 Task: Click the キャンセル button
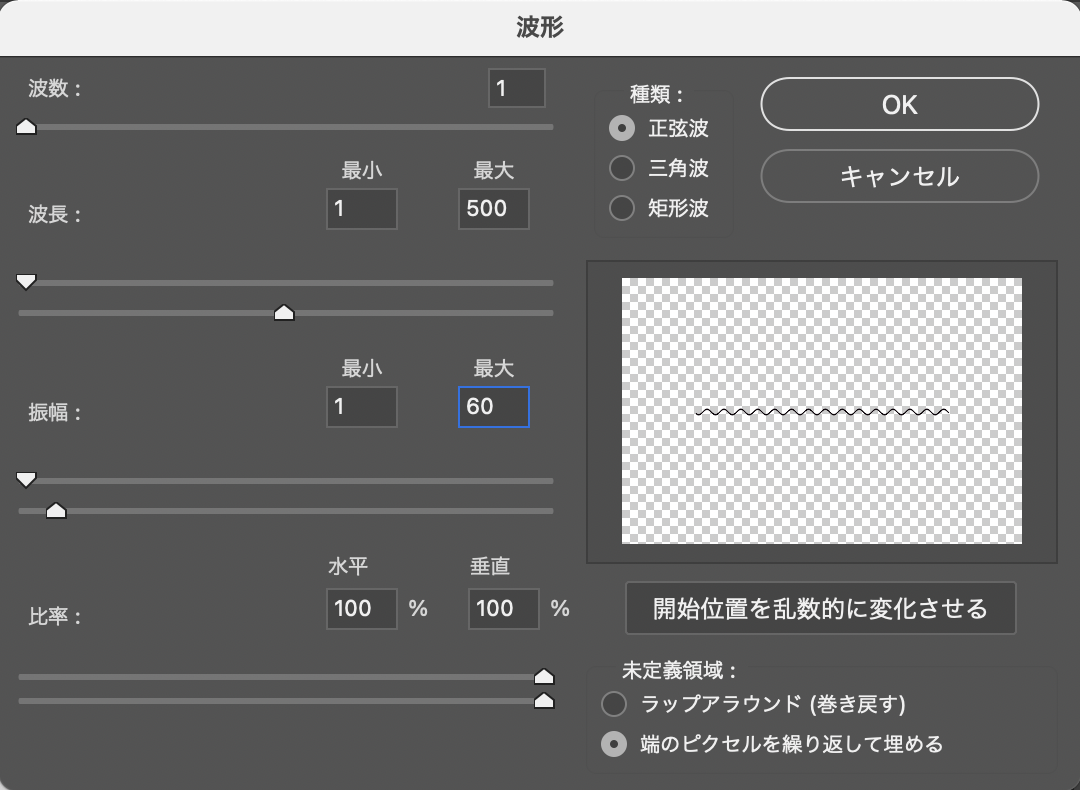click(899, 177)
